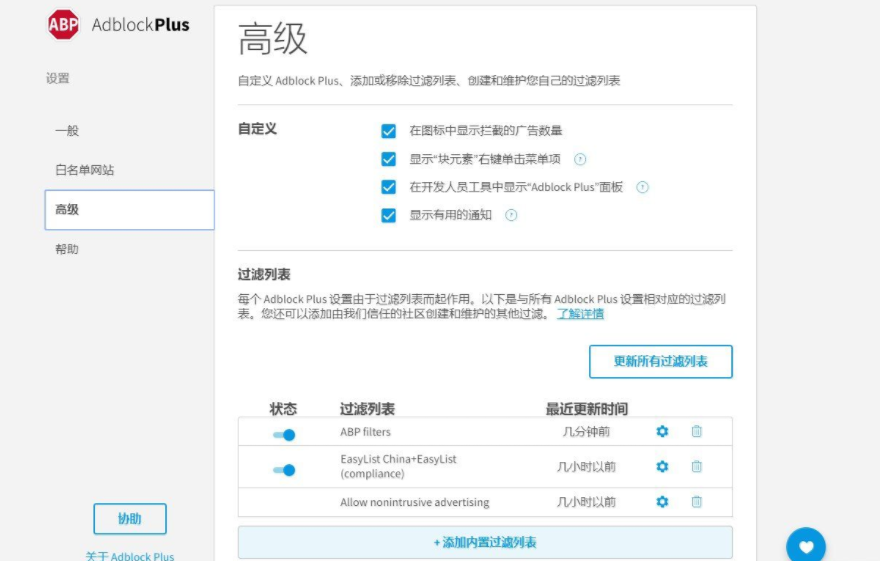The height and width of the screenshot is (561, 880).
Task: Click 几小时以前 update time for EasyList China
Action: pos(586,467)
